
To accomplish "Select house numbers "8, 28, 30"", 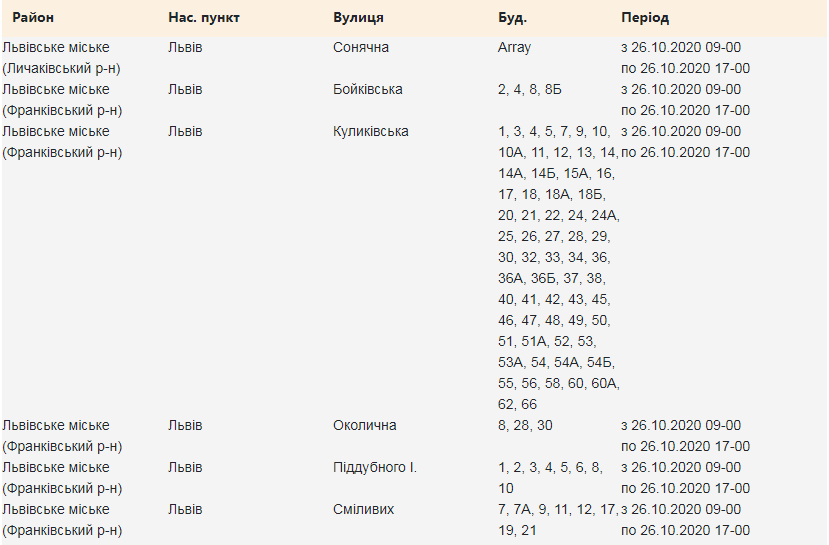I will tap(525, 426).
